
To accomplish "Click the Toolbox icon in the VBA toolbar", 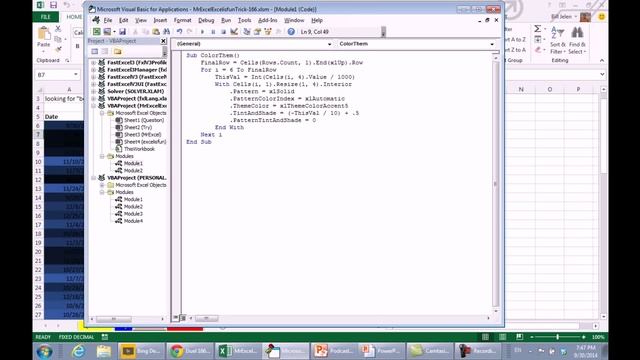I will point(278,31).
